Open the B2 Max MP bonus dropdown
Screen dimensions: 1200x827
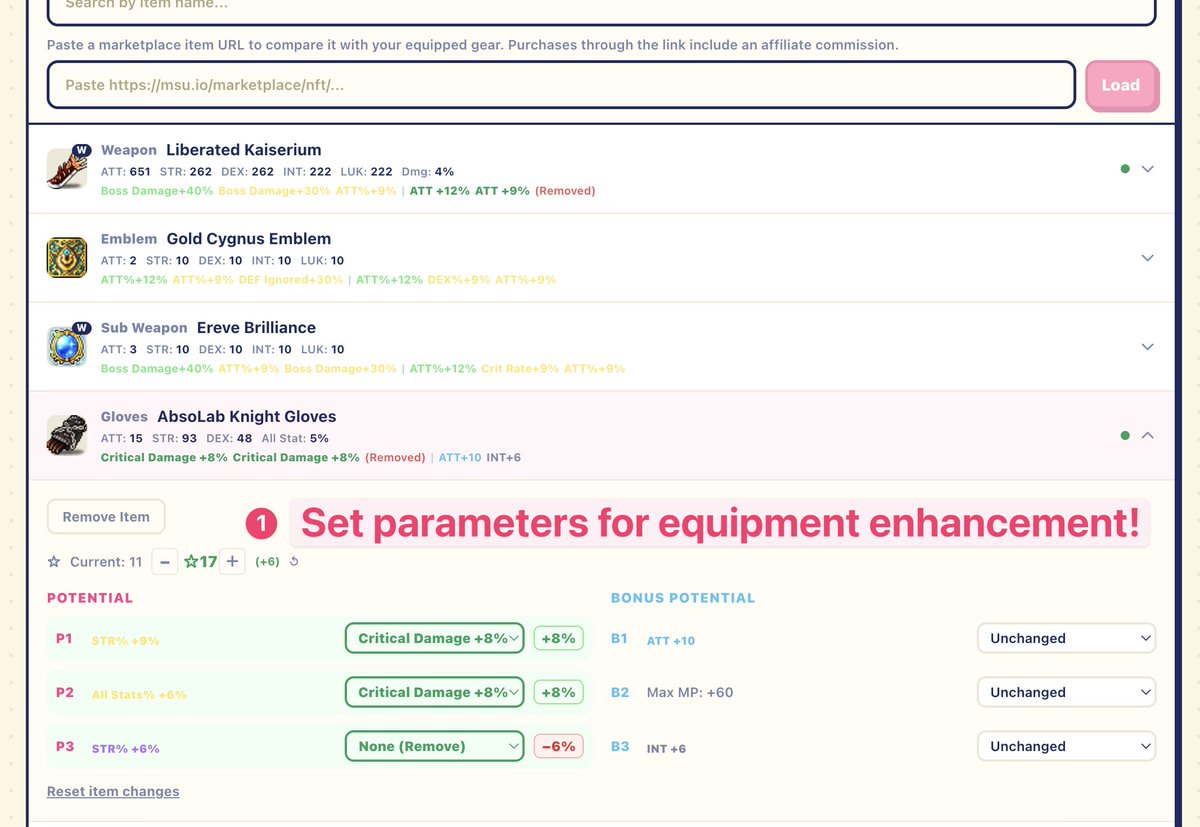pos(1066,692)
